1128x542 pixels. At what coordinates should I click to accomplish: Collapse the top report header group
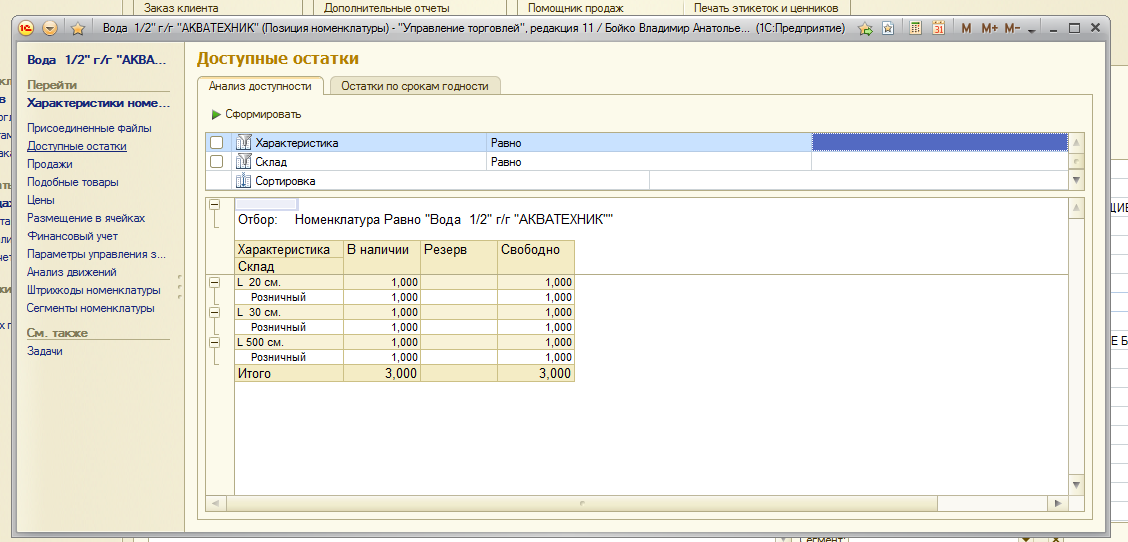(214, 205)
